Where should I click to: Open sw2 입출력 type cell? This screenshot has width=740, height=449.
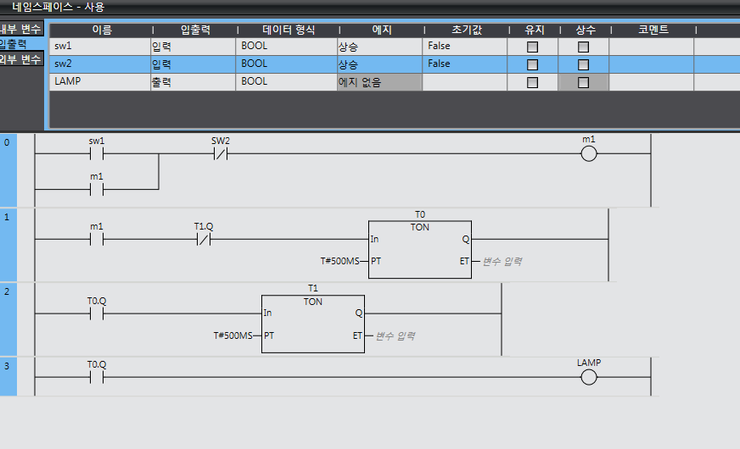pyautogui.click(x=193, y=64)
